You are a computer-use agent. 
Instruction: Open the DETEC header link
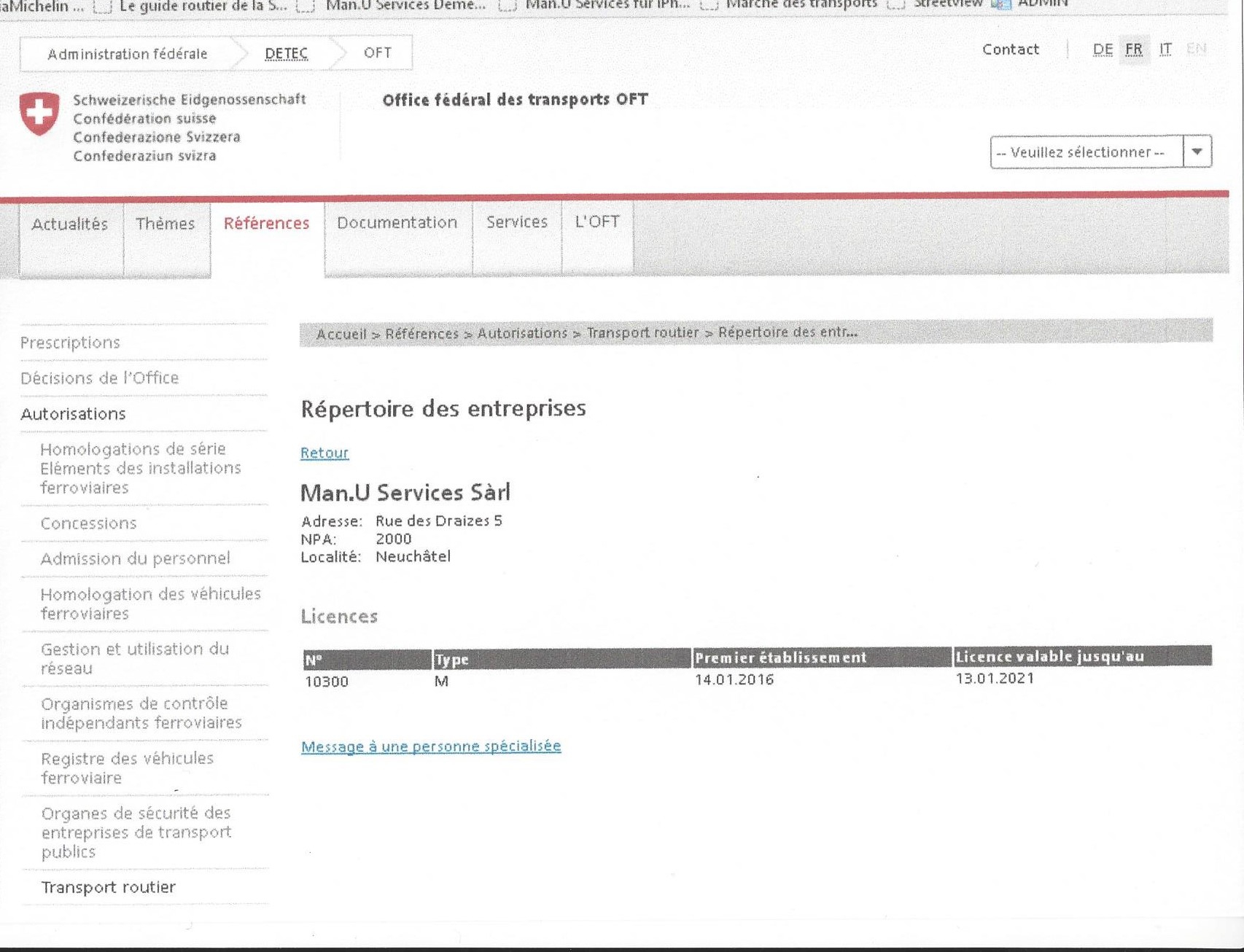pyautogui.click(x=287, y=53)
